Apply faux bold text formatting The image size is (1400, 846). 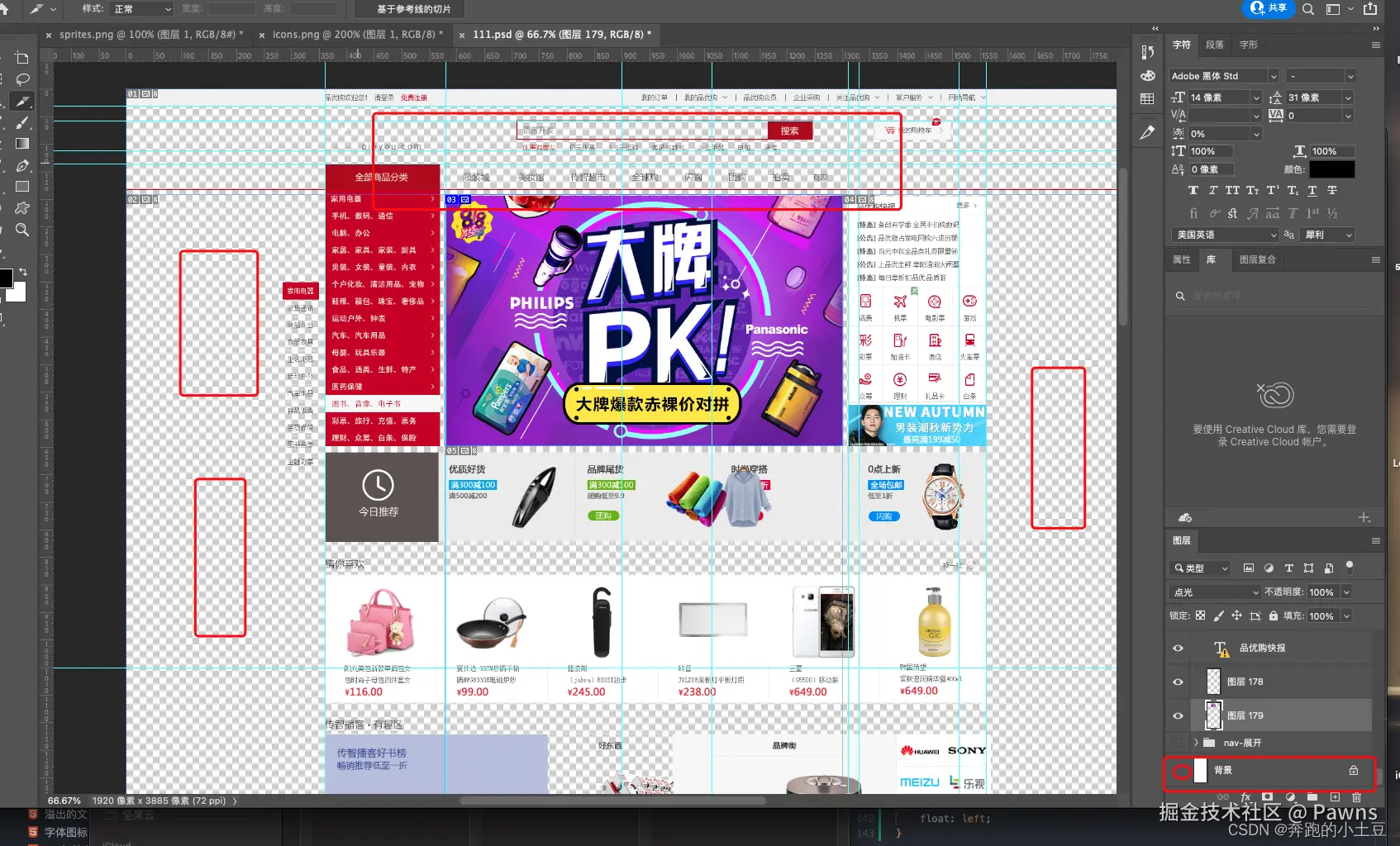[1193, 190]
